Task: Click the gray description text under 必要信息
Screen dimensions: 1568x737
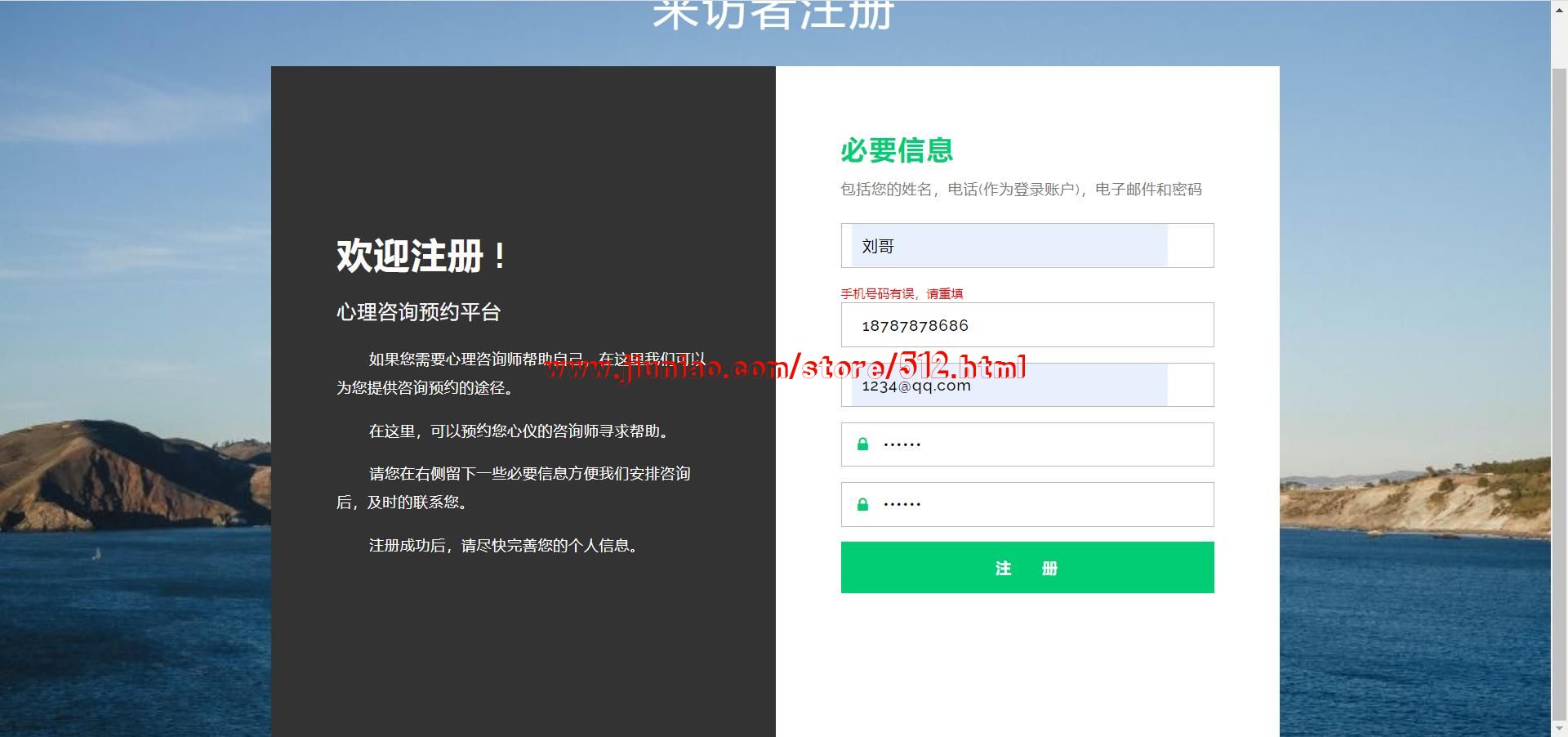Action: click(x=1021, y=190)
